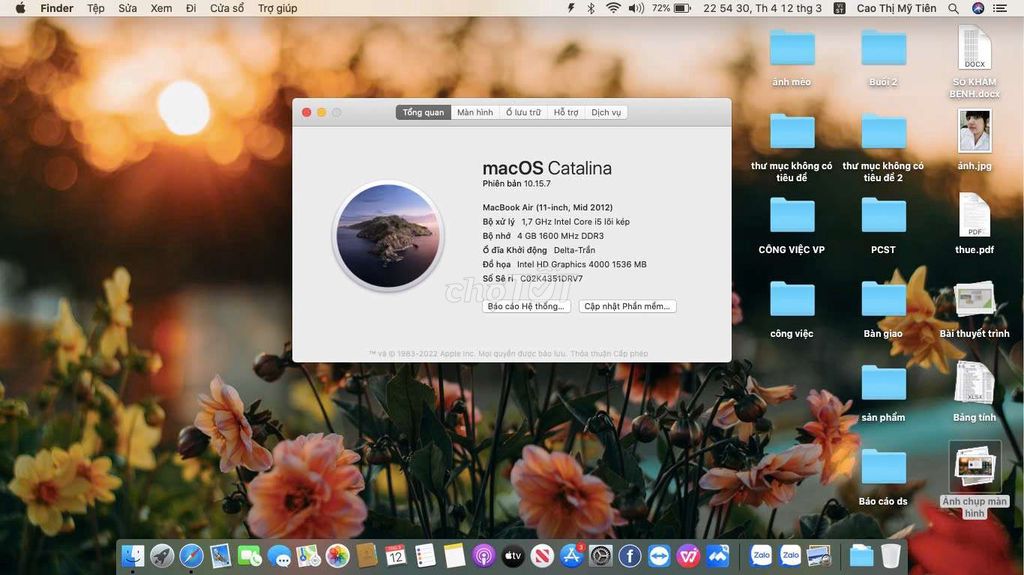Select the thue.pdf file

974,223
